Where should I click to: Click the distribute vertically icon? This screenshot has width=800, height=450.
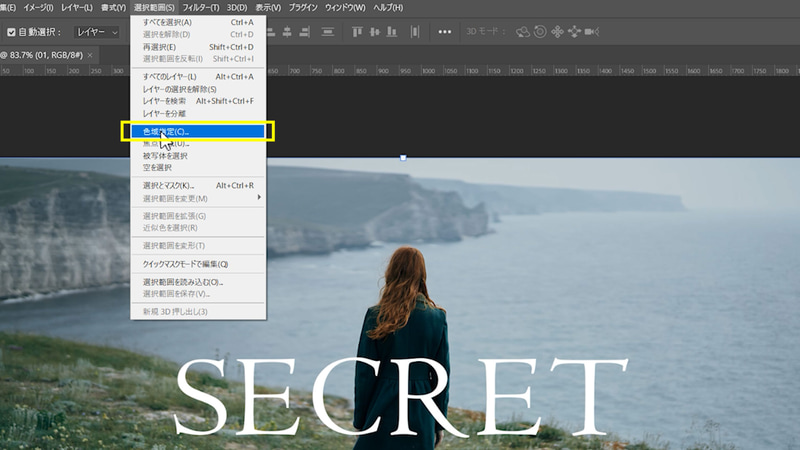pyautogui.click(x=328, y=32)
